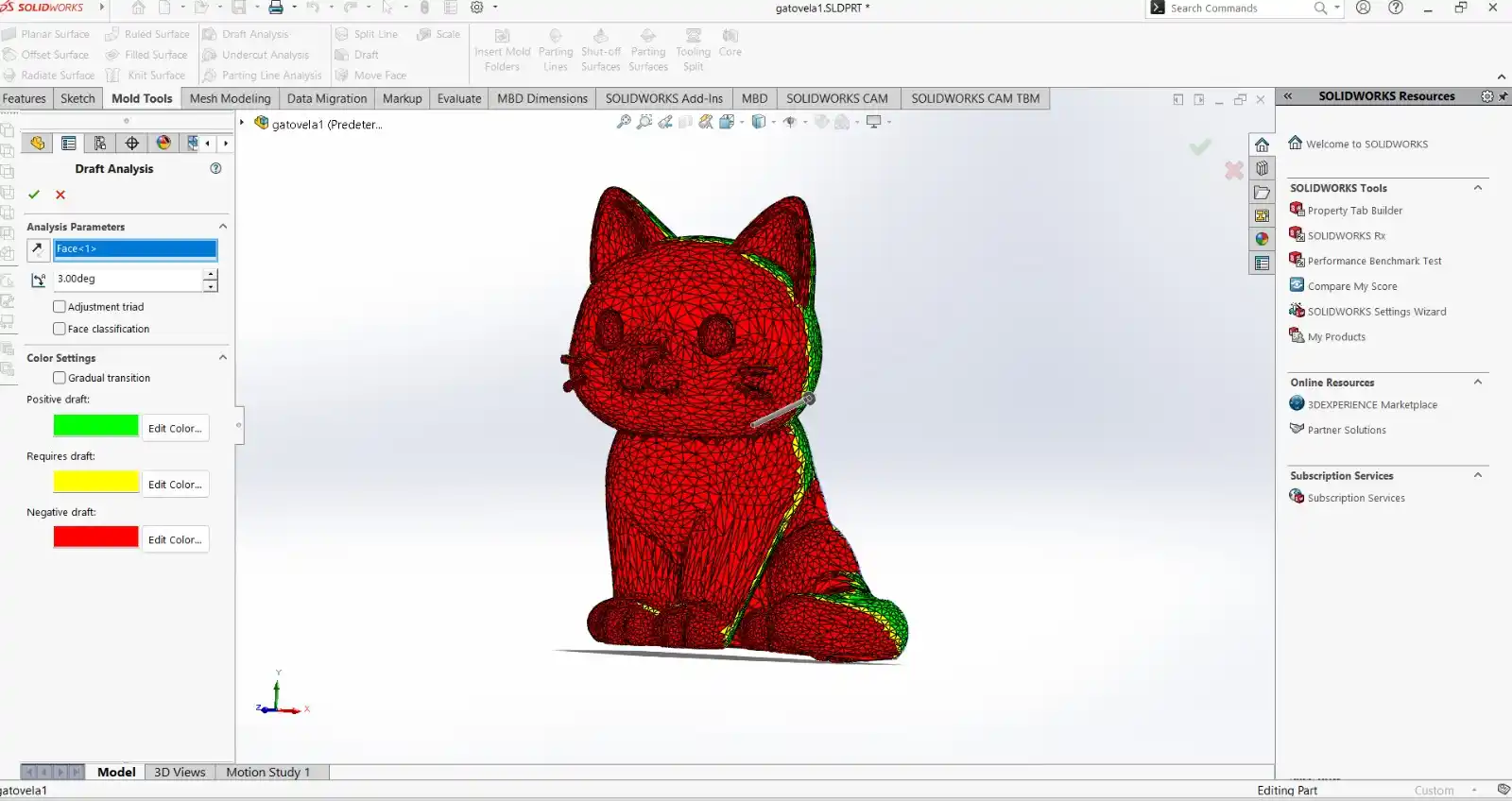The height and width of the screenshot is (801, 1512).
Task: Click Edit Color for Negative draft
Action: (175, 539)
